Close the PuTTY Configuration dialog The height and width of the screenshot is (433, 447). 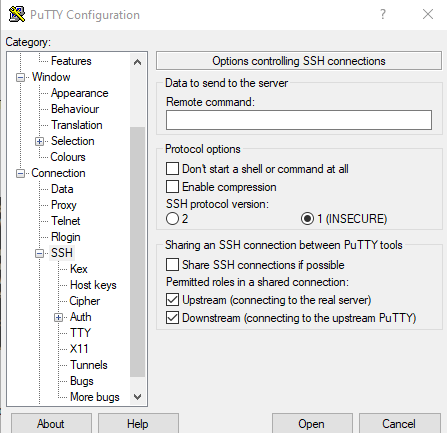[428, 14]
